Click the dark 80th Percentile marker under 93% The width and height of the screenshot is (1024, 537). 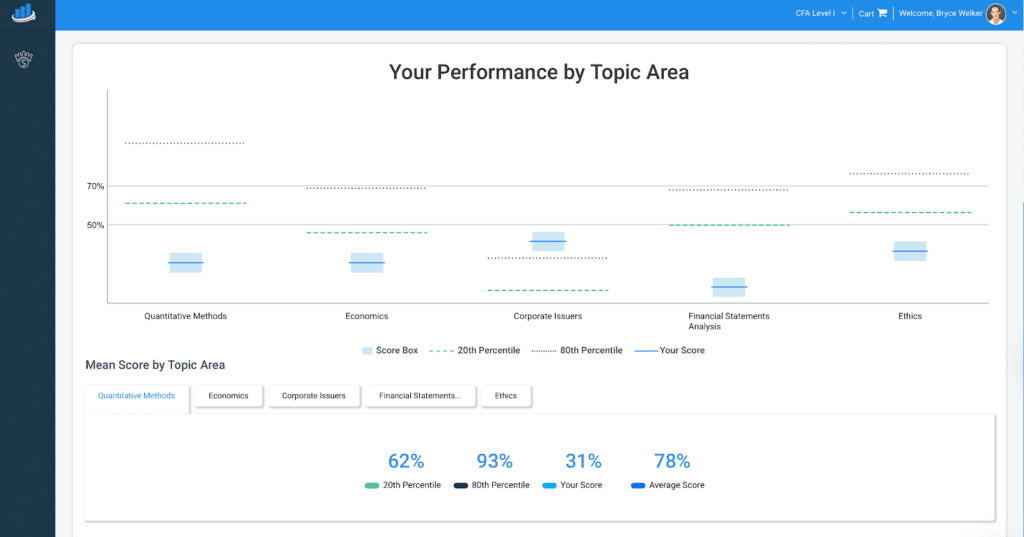coord(461,486)
